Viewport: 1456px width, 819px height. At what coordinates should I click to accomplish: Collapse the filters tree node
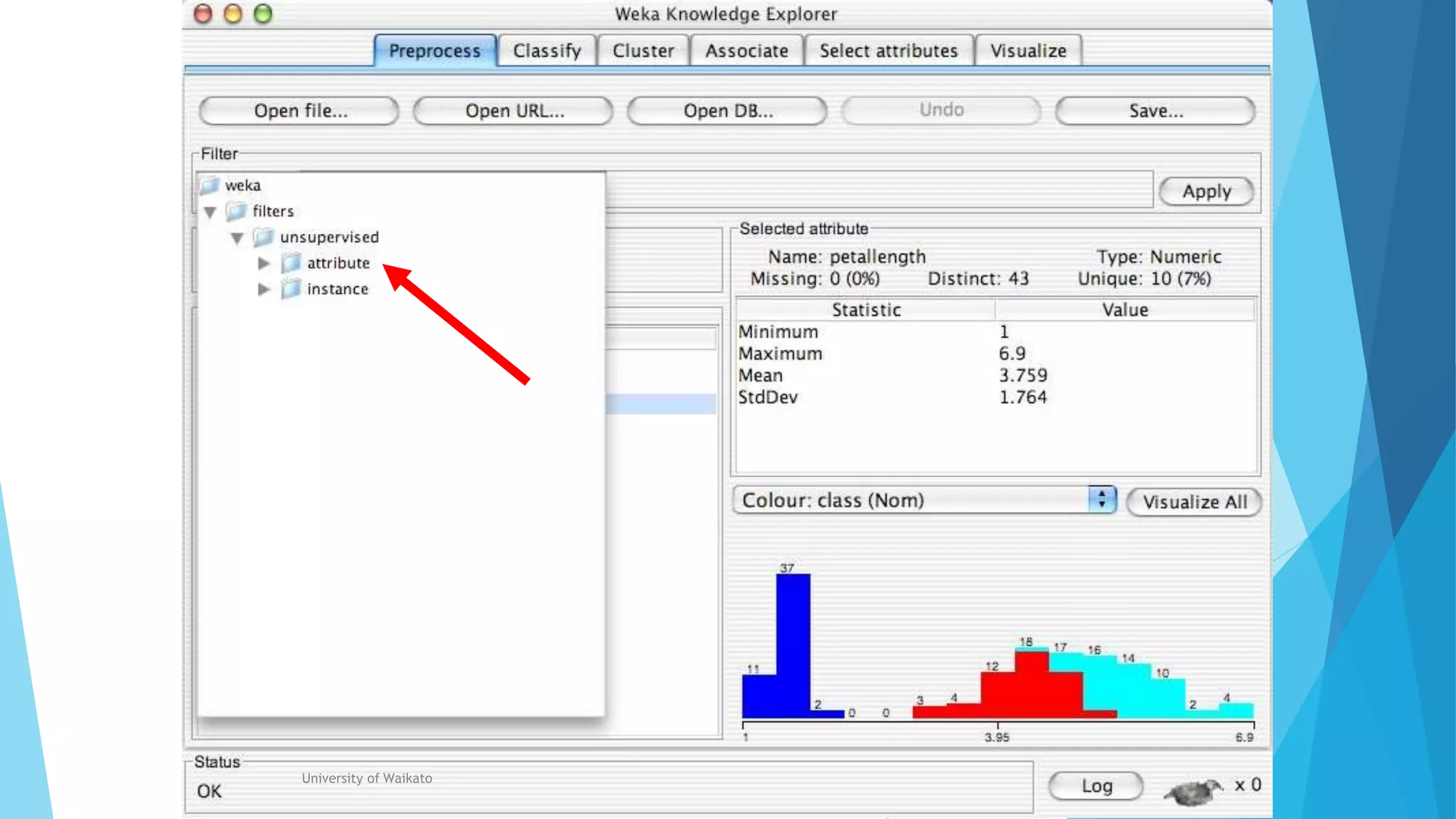(210, 212)
